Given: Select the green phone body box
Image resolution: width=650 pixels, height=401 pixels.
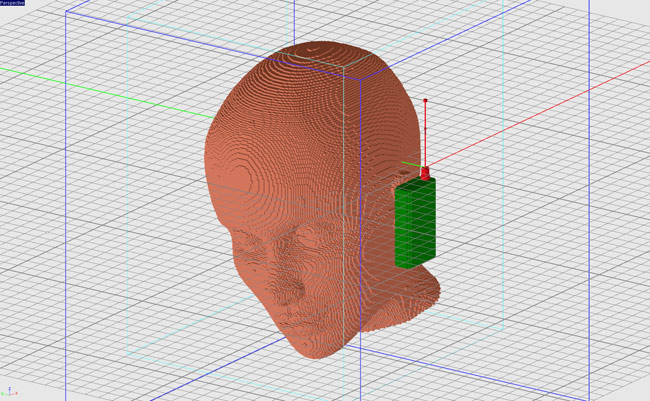Looking at the screenshot, I should click(x=415, y=223).
